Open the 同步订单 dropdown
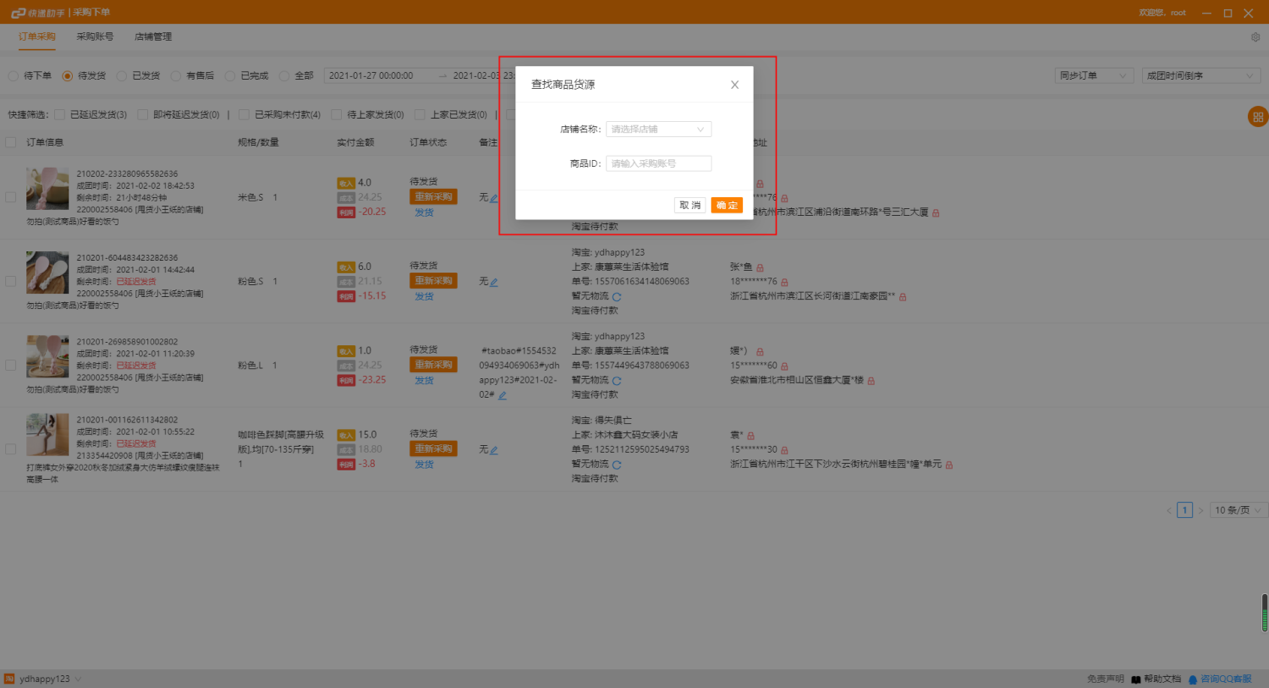1269x688 pixels. click(x=1093, y=75)
